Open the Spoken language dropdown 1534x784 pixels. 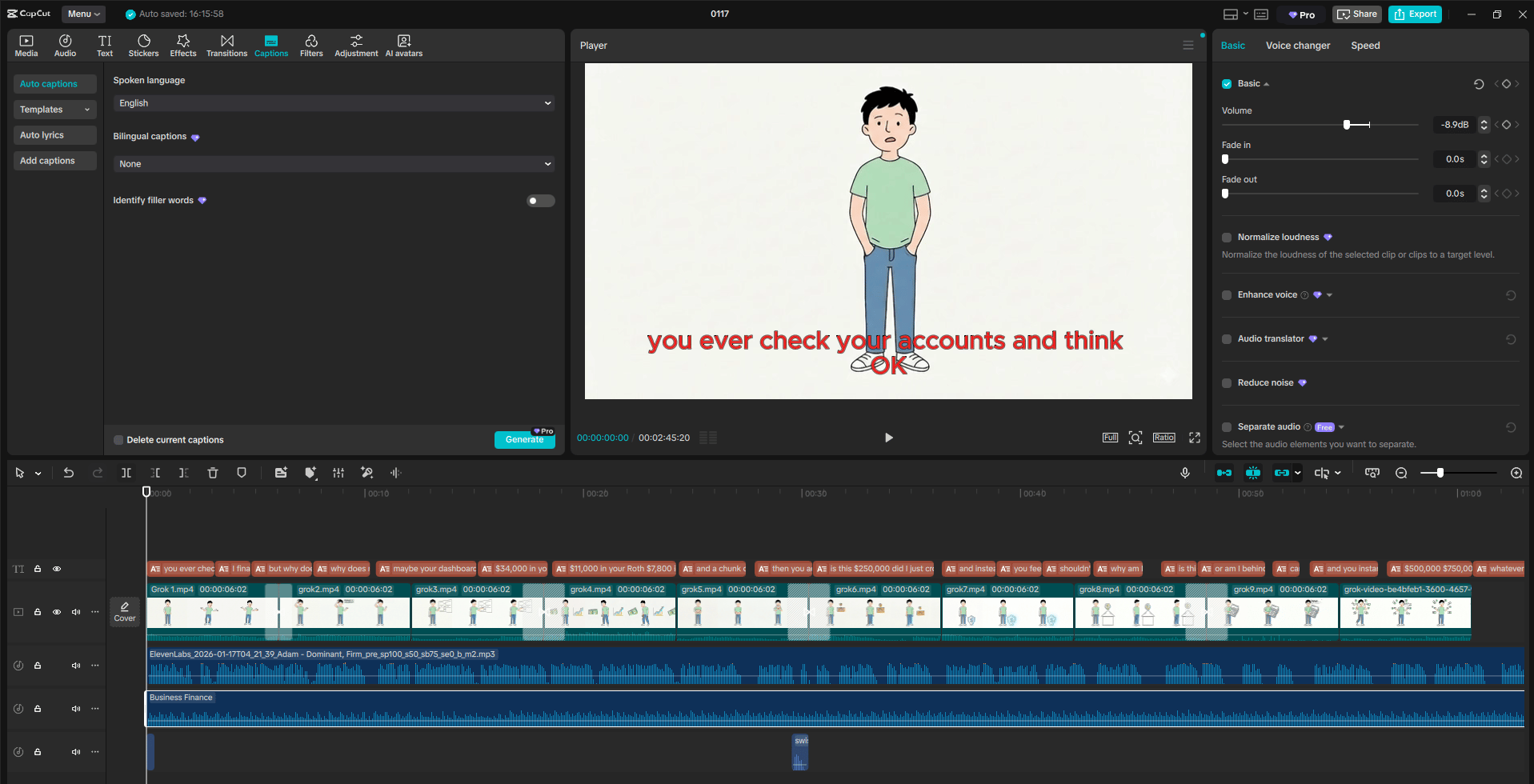click(x=333, y=103)
